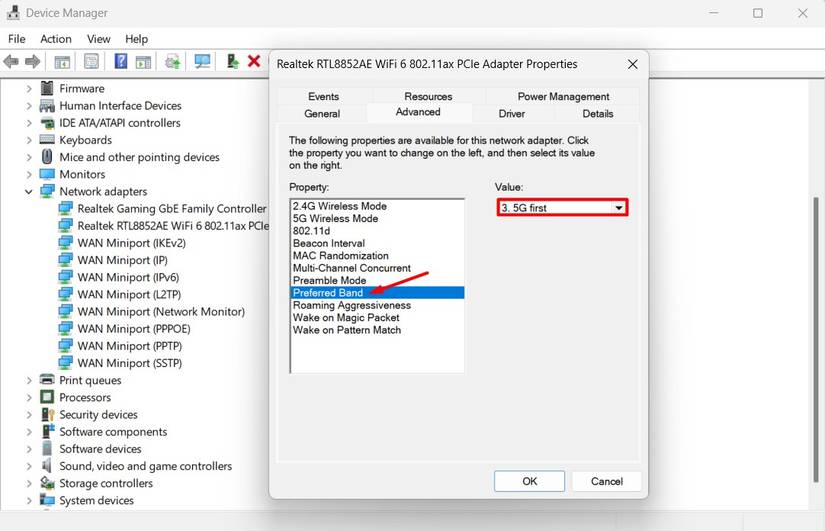This screenshot has width=825, height=531.
Task: Switch to the Driver tab
Action: coord(511,114)
